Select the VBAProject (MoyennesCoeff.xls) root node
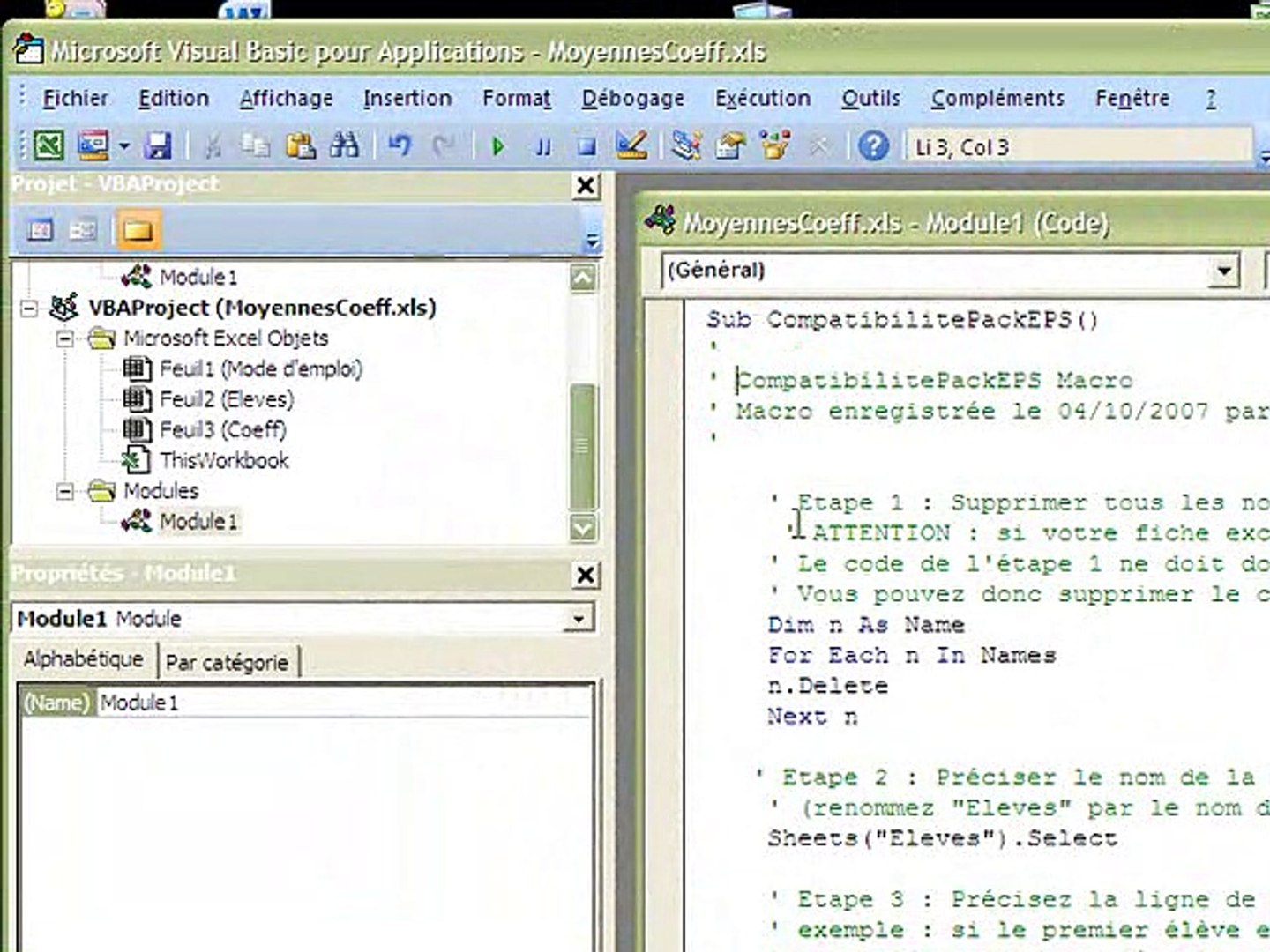Screen dimensions: 1270x952 [262, 309]
